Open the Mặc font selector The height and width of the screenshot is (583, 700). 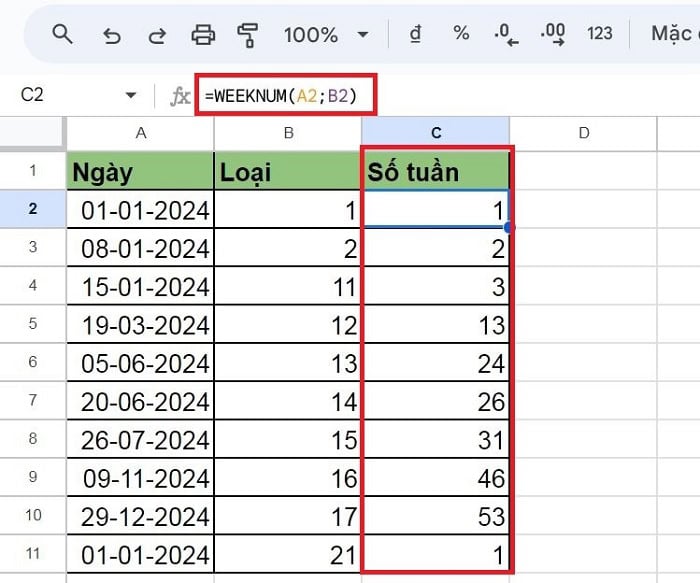[675, 34]
